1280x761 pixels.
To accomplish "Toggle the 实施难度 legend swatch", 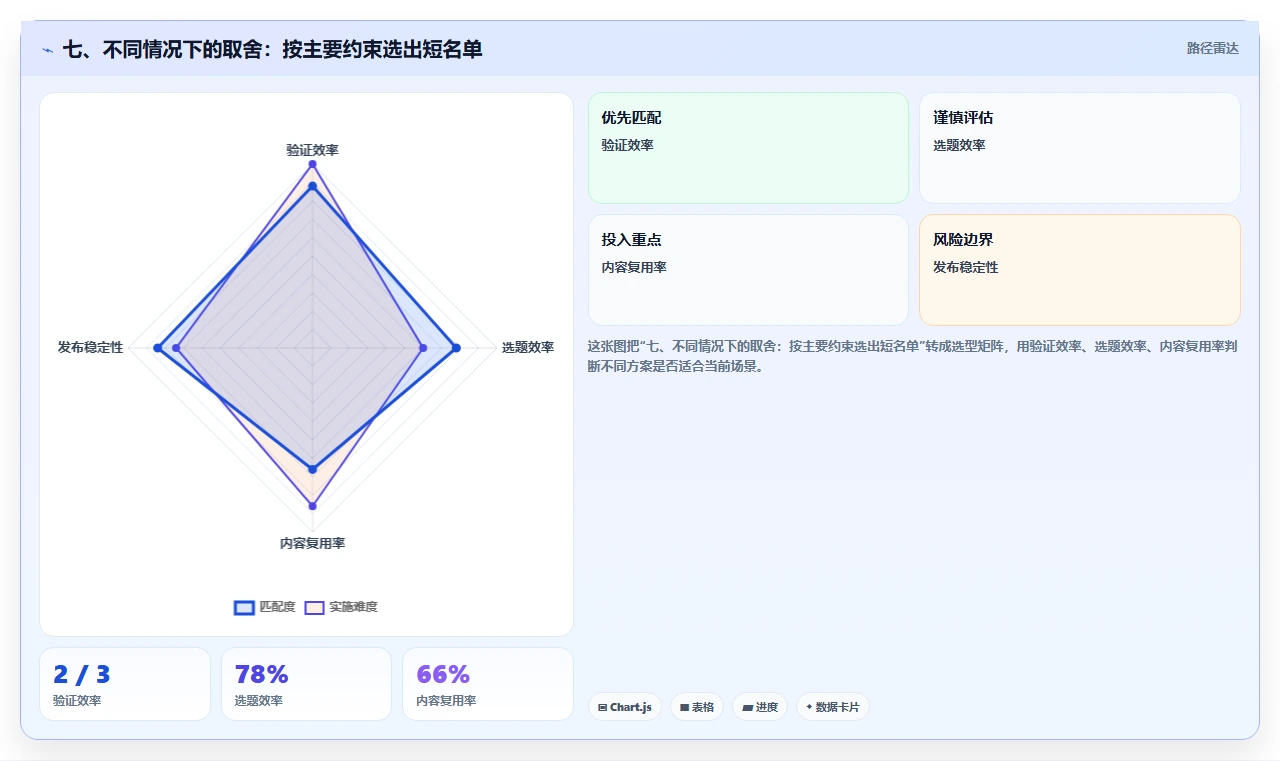I will 315,607.
